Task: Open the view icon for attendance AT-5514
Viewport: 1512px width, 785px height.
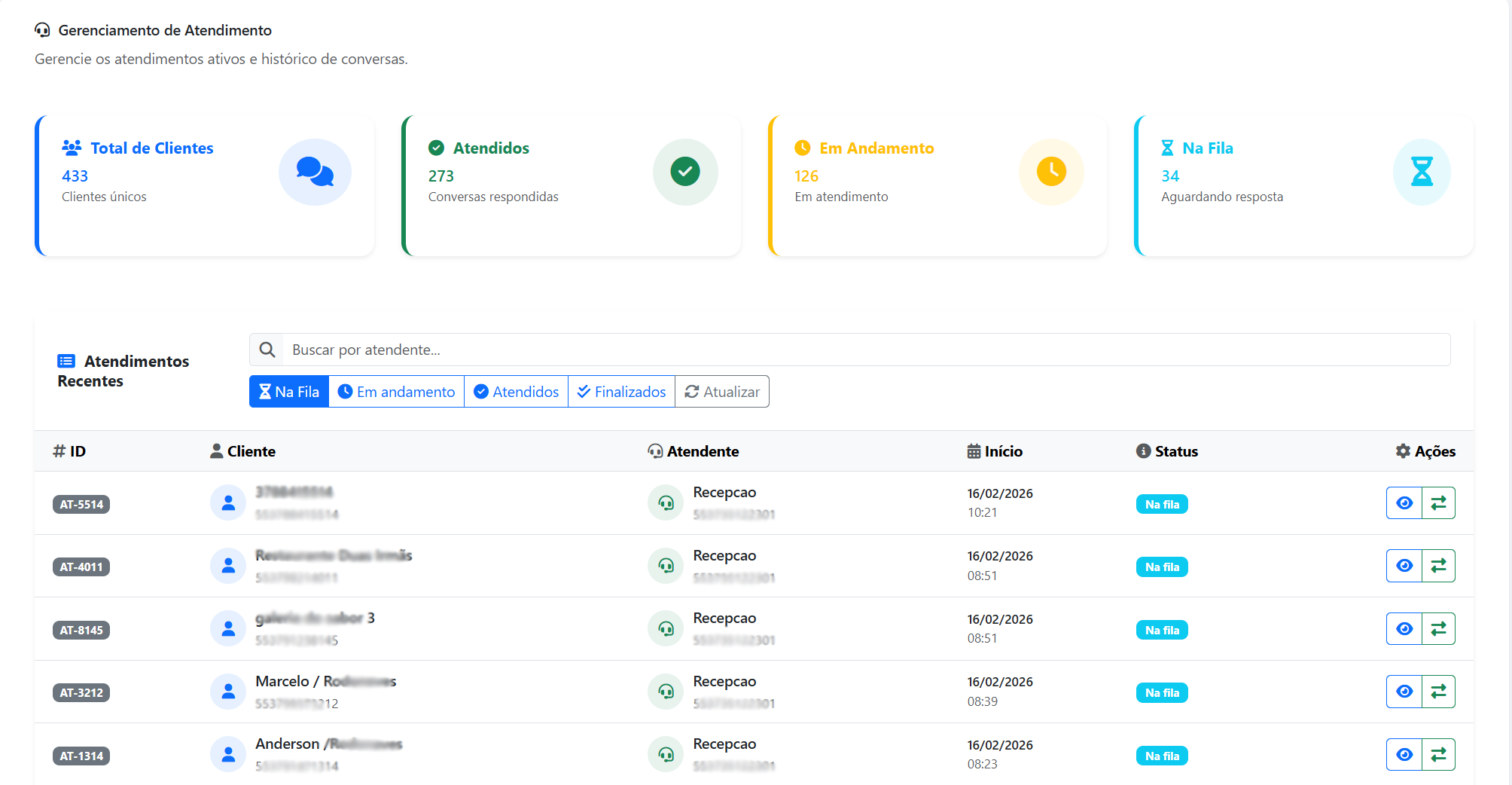Action: tap(1403, 502)
